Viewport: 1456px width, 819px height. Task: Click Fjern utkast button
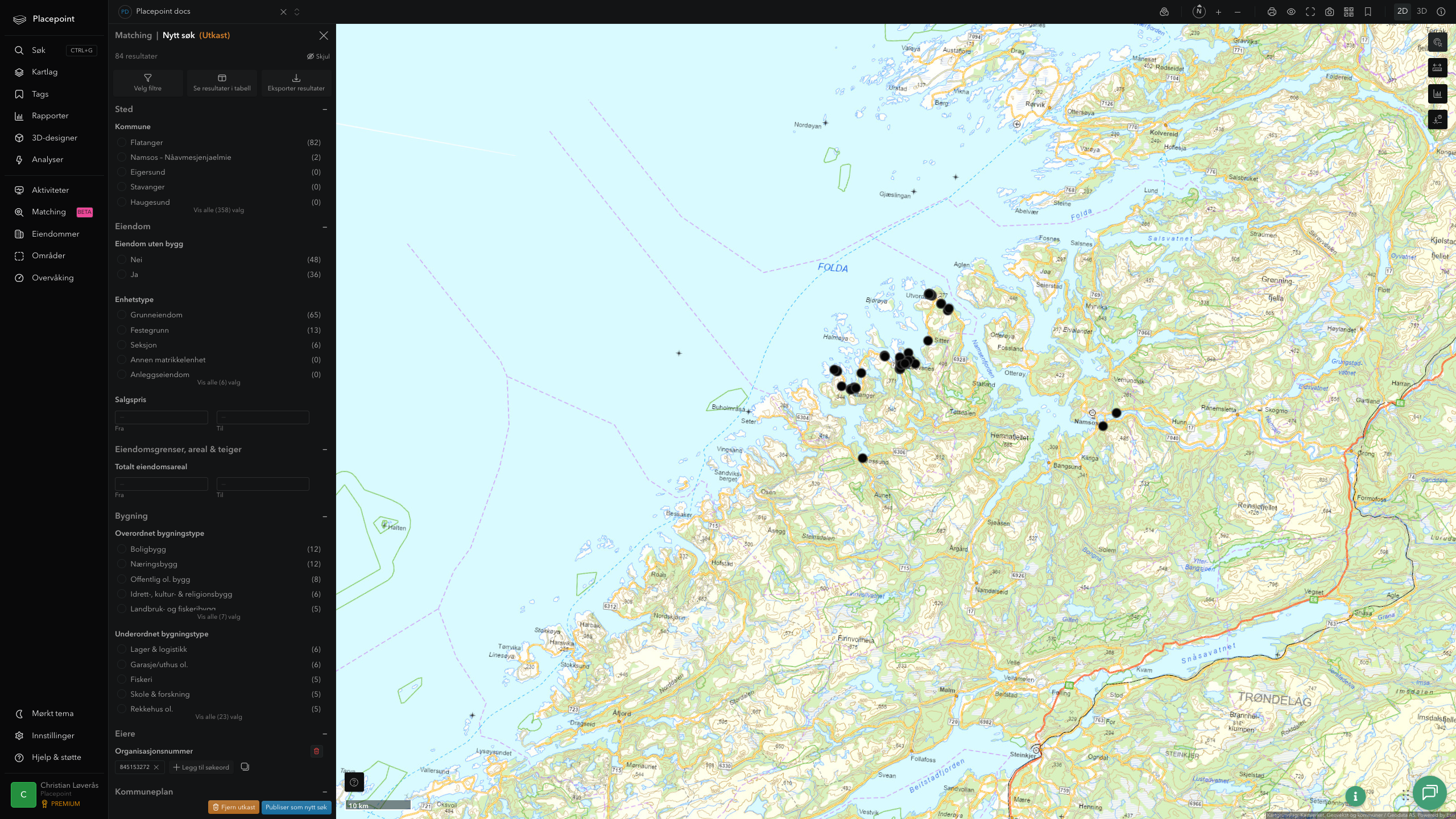(234, 807)
